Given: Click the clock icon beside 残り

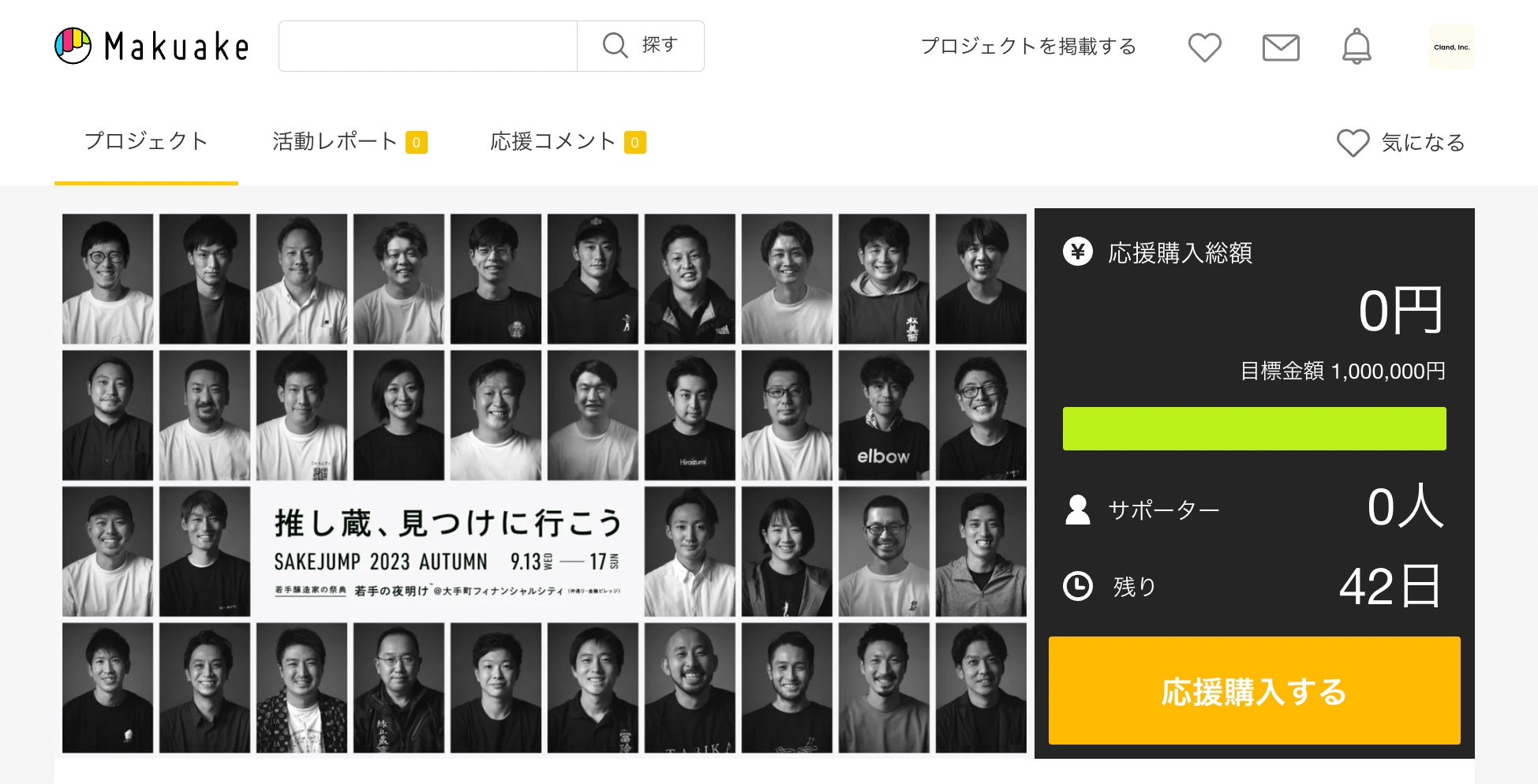Looking at the screenshot, I should pos(1078,586).
